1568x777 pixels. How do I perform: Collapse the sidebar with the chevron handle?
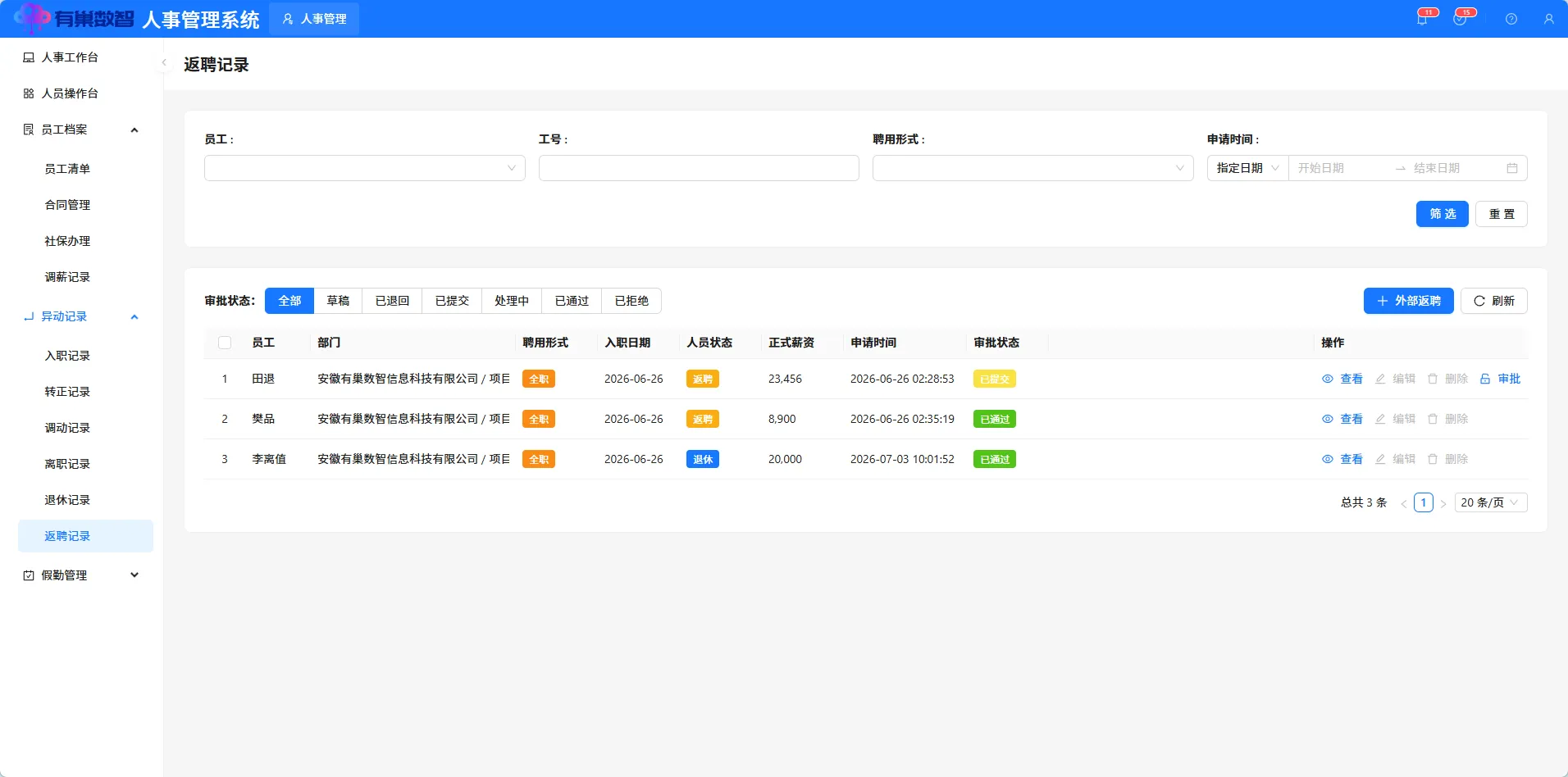[164, 62]
